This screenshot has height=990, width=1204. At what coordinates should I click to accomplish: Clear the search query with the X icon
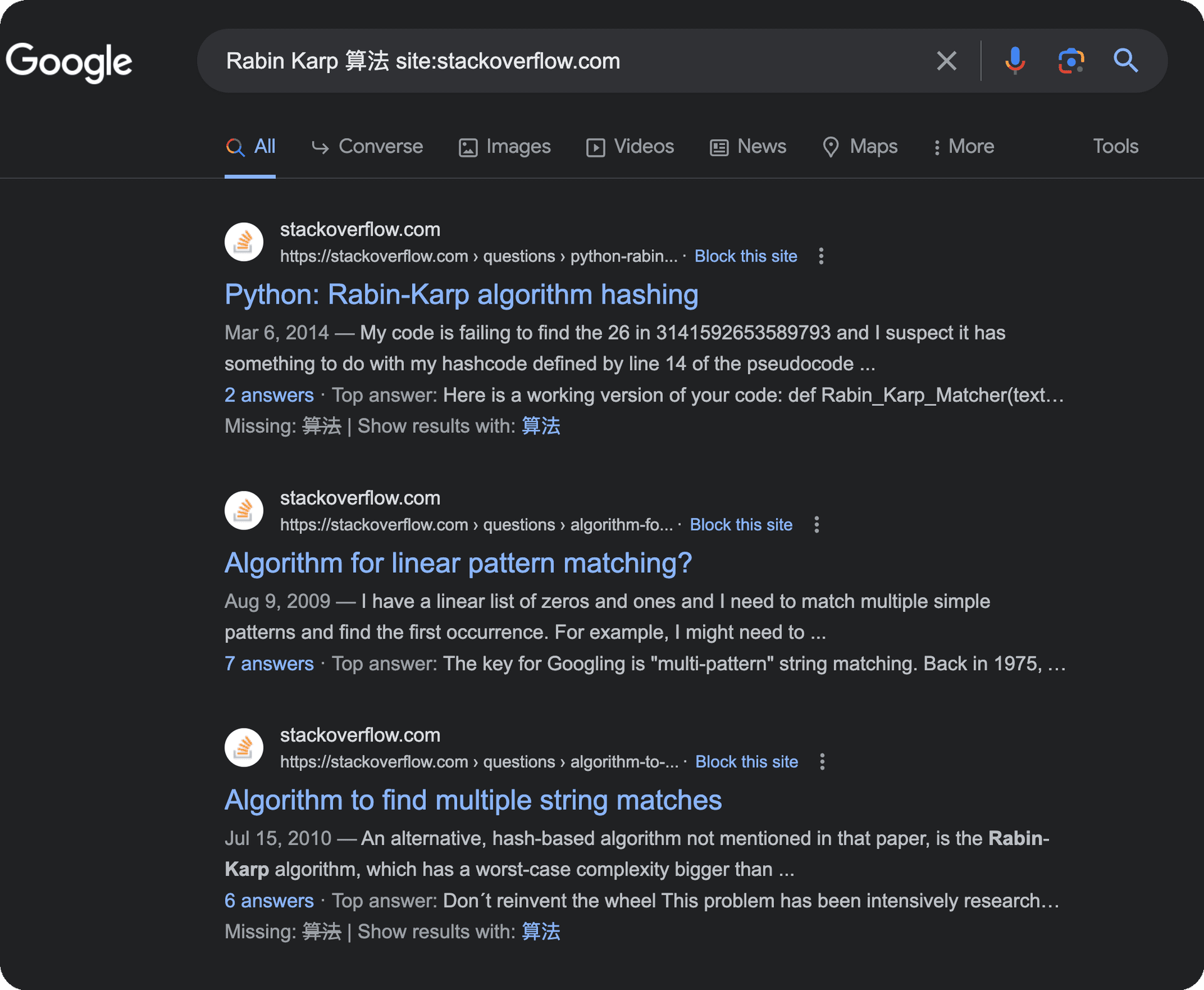click(x=946, y=61)
